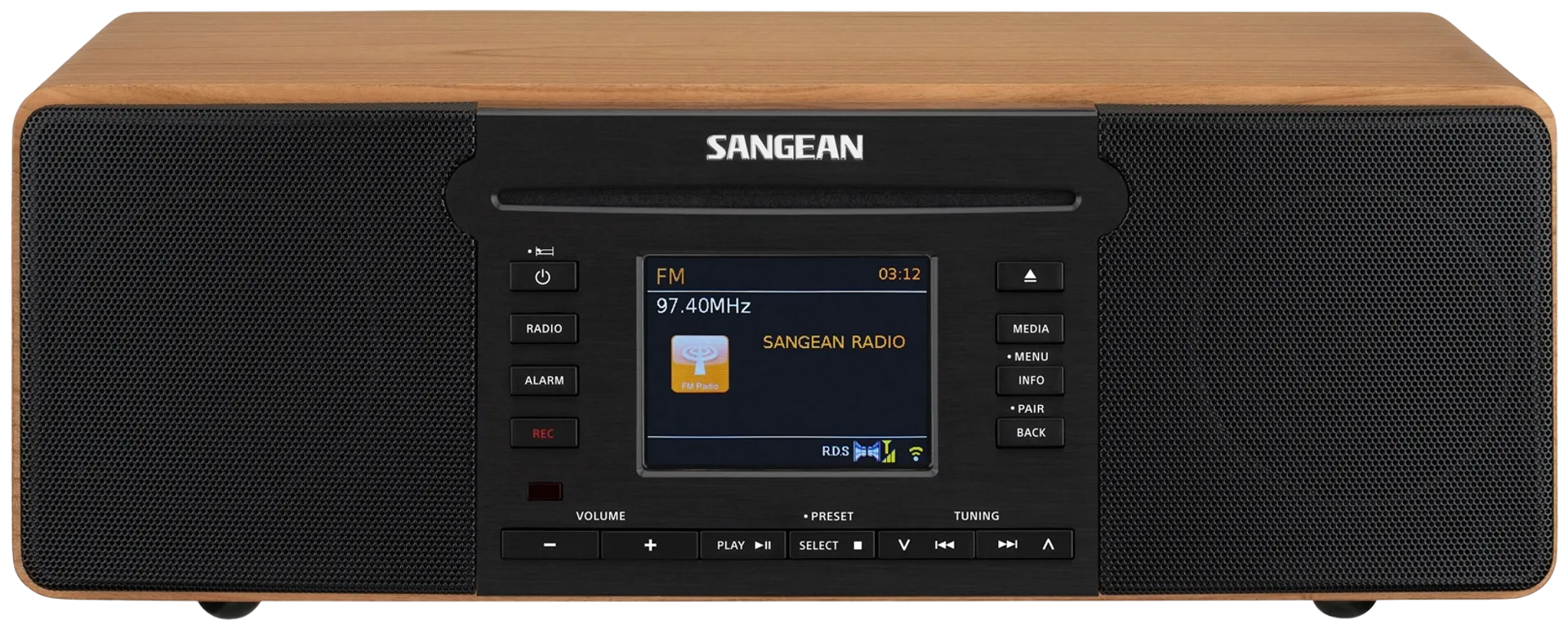Open the ALARM button
Screen dimensions: 1568x629
[544, 380]
